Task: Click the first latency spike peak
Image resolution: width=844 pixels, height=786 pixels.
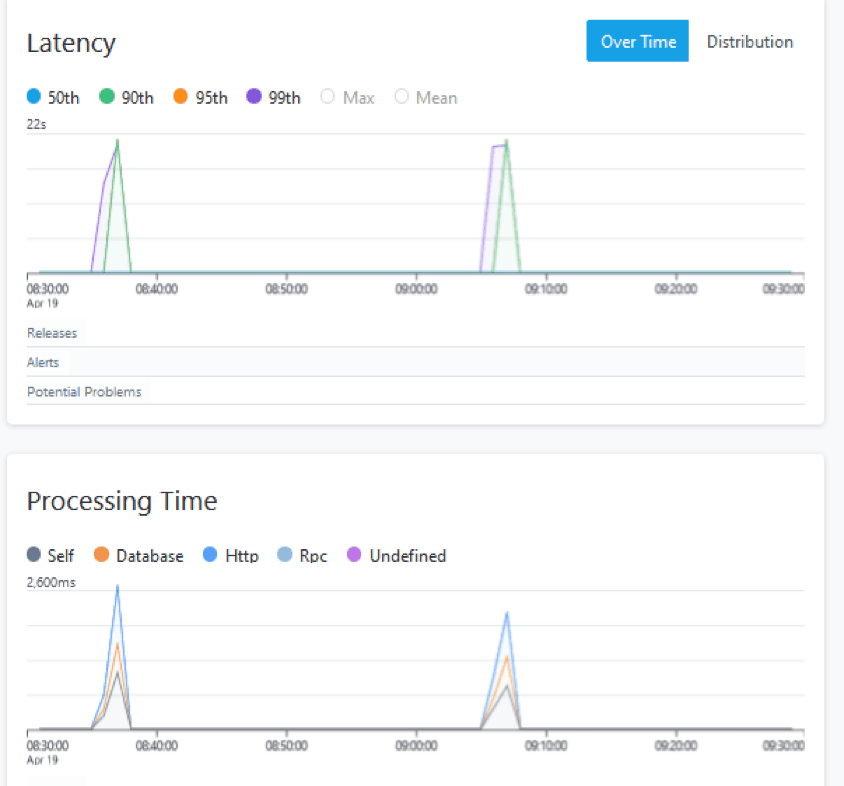Action: pos(118,142)
